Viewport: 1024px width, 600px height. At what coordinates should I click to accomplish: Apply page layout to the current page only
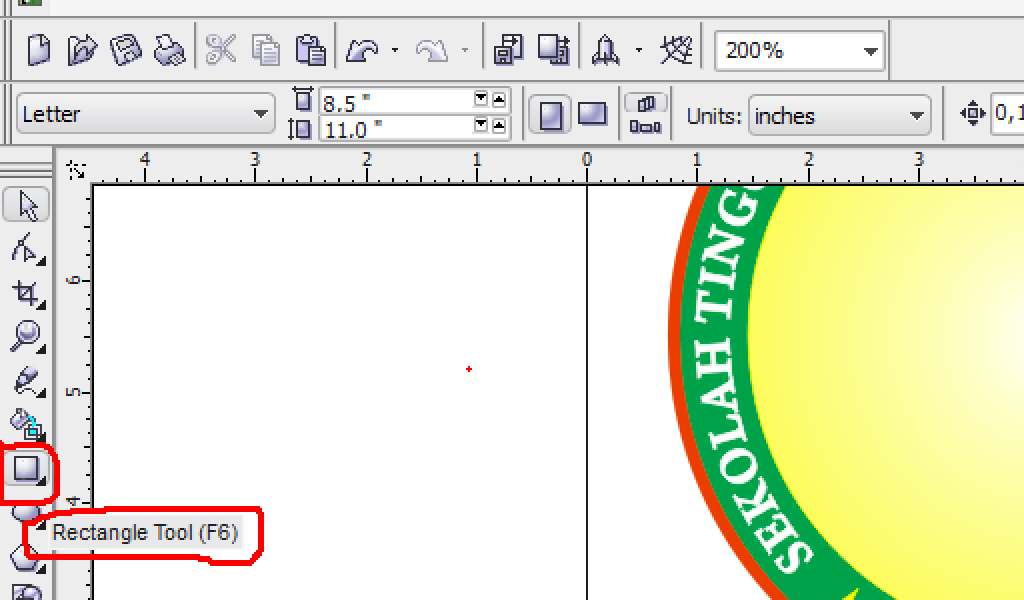[x=645, y=127]
